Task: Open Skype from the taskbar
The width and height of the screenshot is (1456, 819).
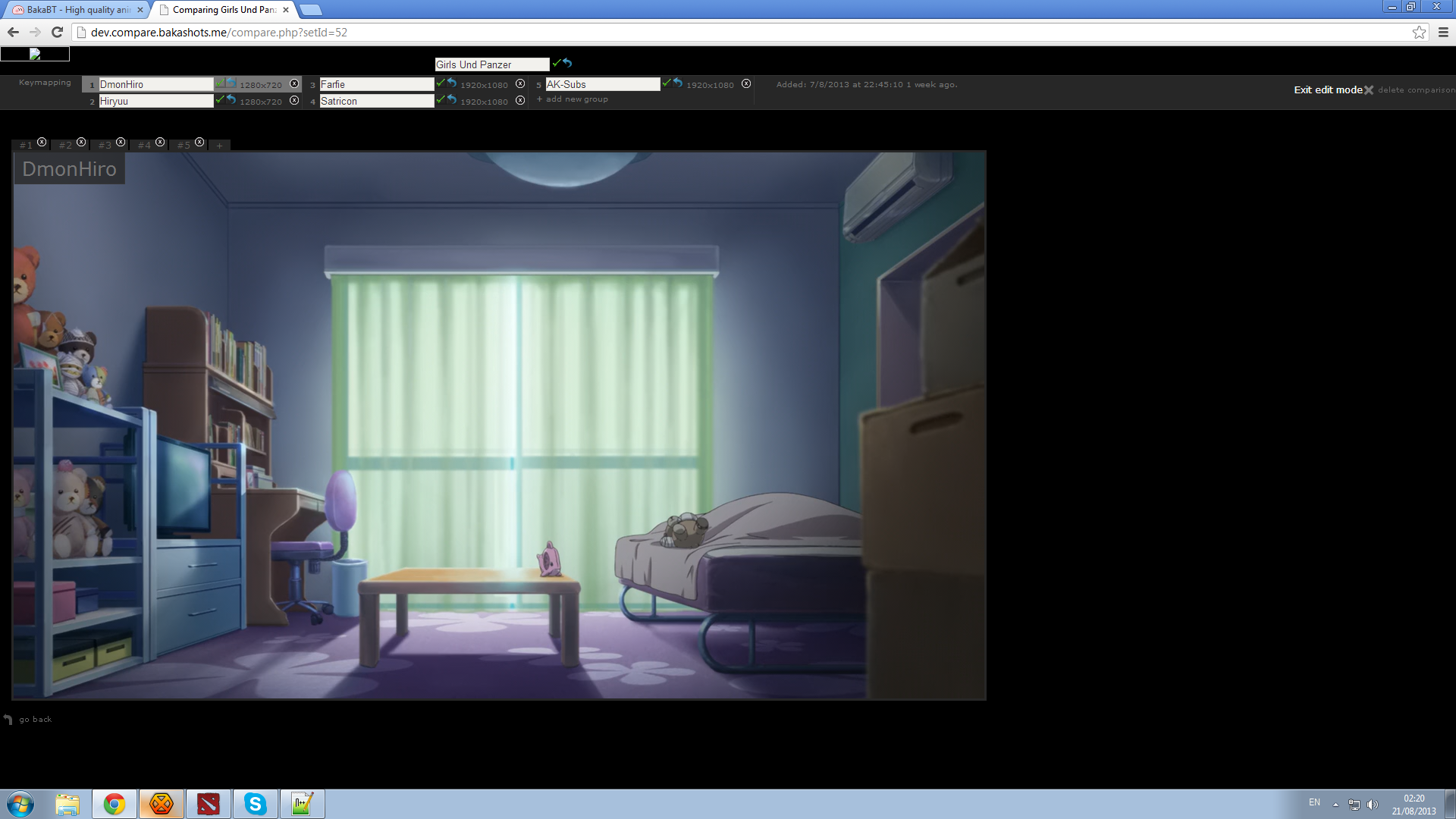Action: [x=256, y=804]
